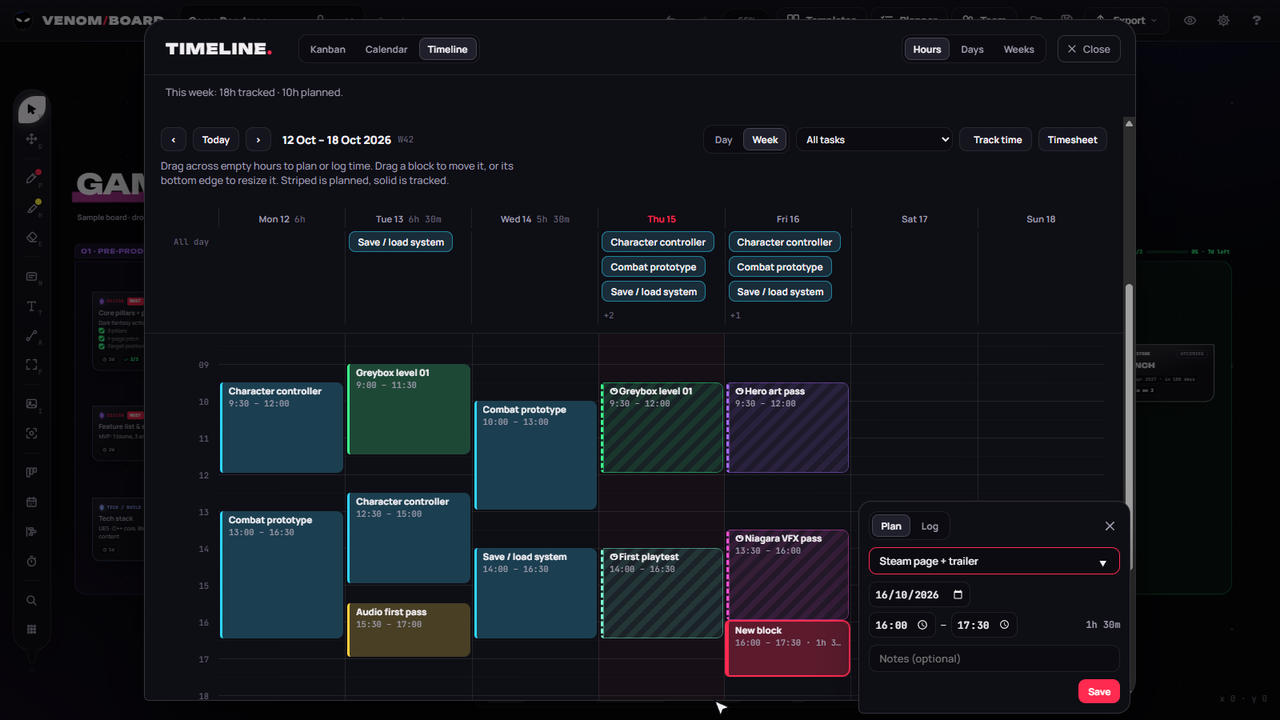Select the text tool (T) in toolbar

[32, 307]
